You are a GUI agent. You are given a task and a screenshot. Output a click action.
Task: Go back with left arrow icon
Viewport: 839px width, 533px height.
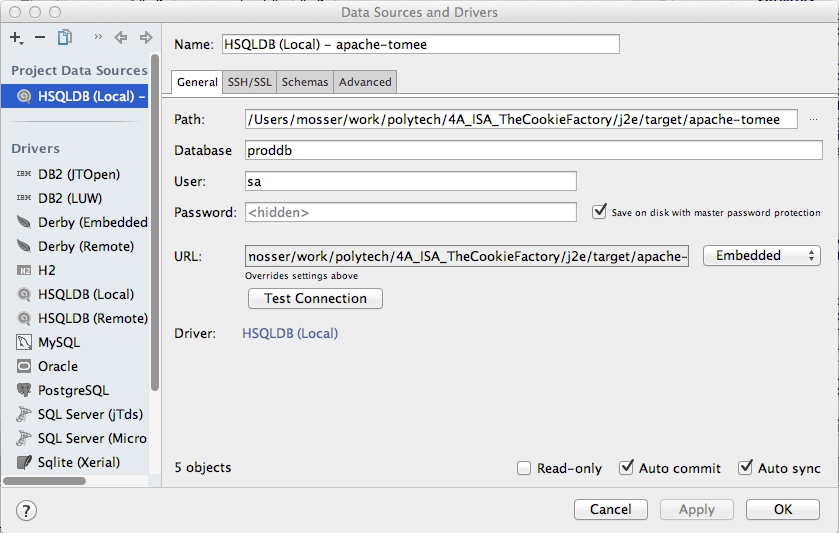pos(121,37)
